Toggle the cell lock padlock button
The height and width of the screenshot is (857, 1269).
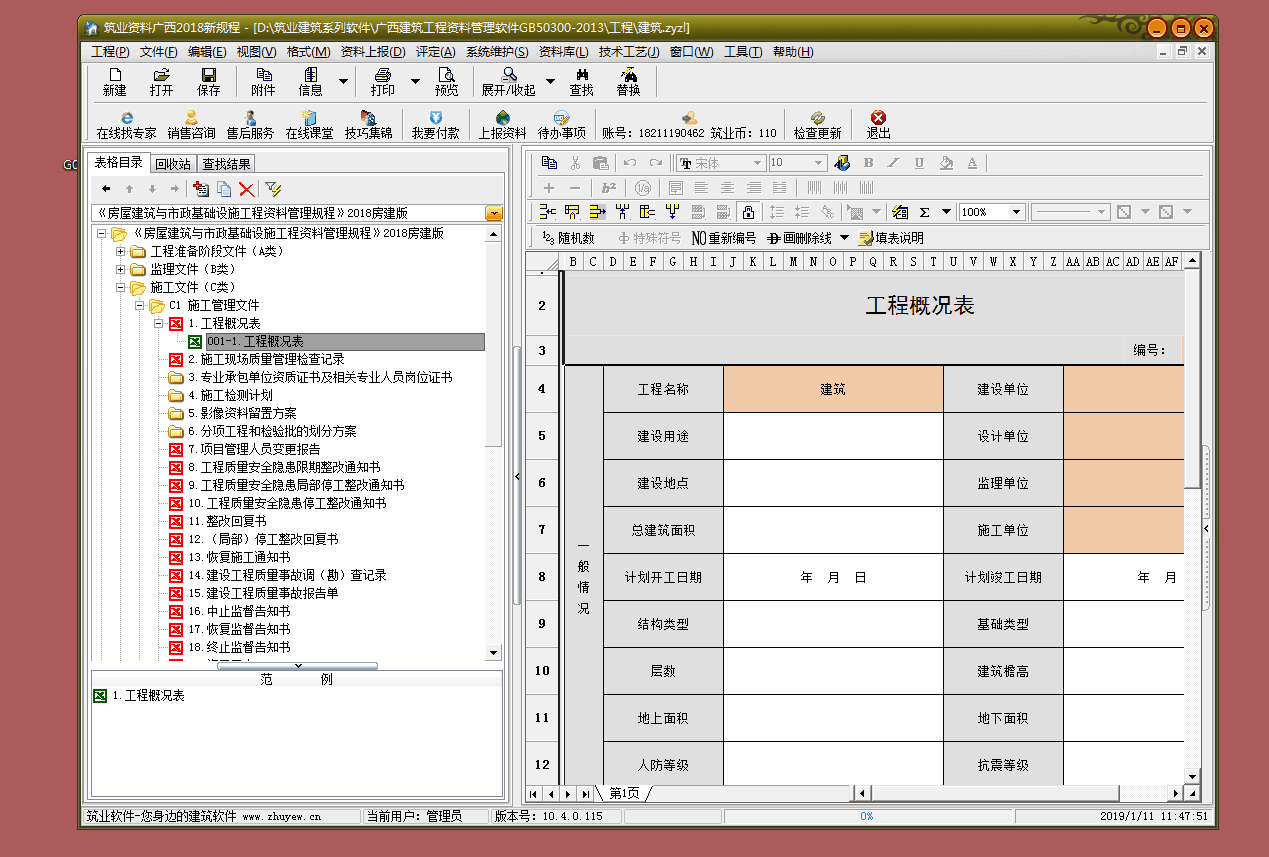747,212
